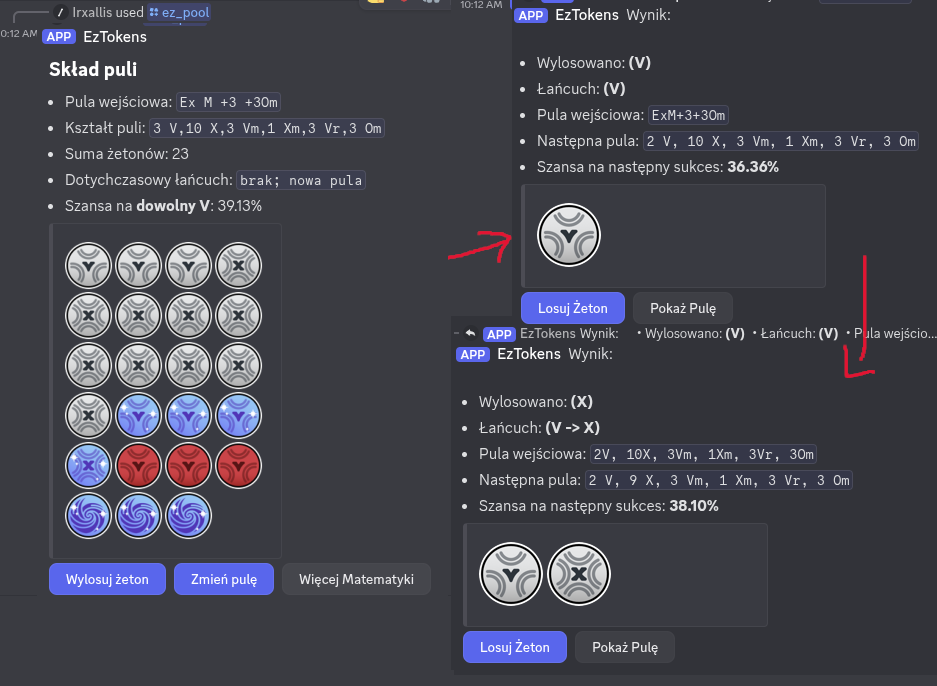937x686 pixels.
Task: Click the middle blue swirl token
Action: (x=138, y=516)
